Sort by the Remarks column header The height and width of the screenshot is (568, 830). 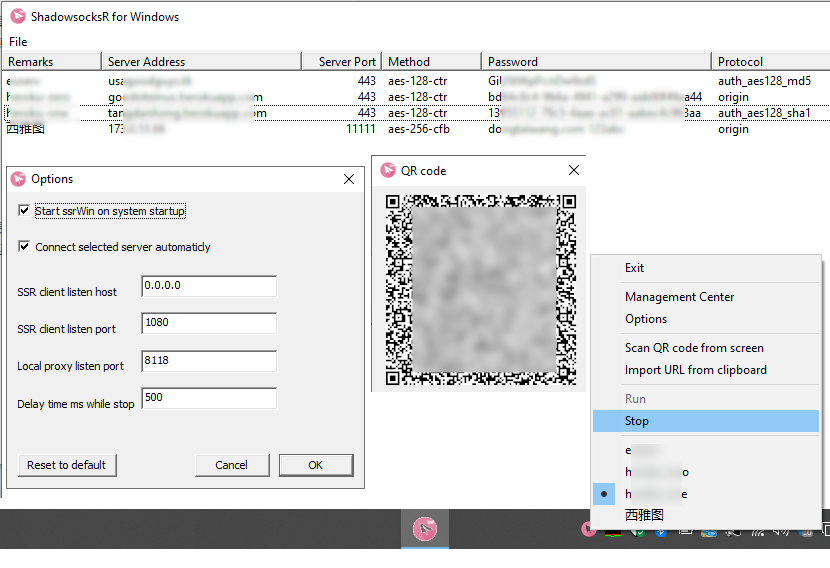[x=52, y=61]
